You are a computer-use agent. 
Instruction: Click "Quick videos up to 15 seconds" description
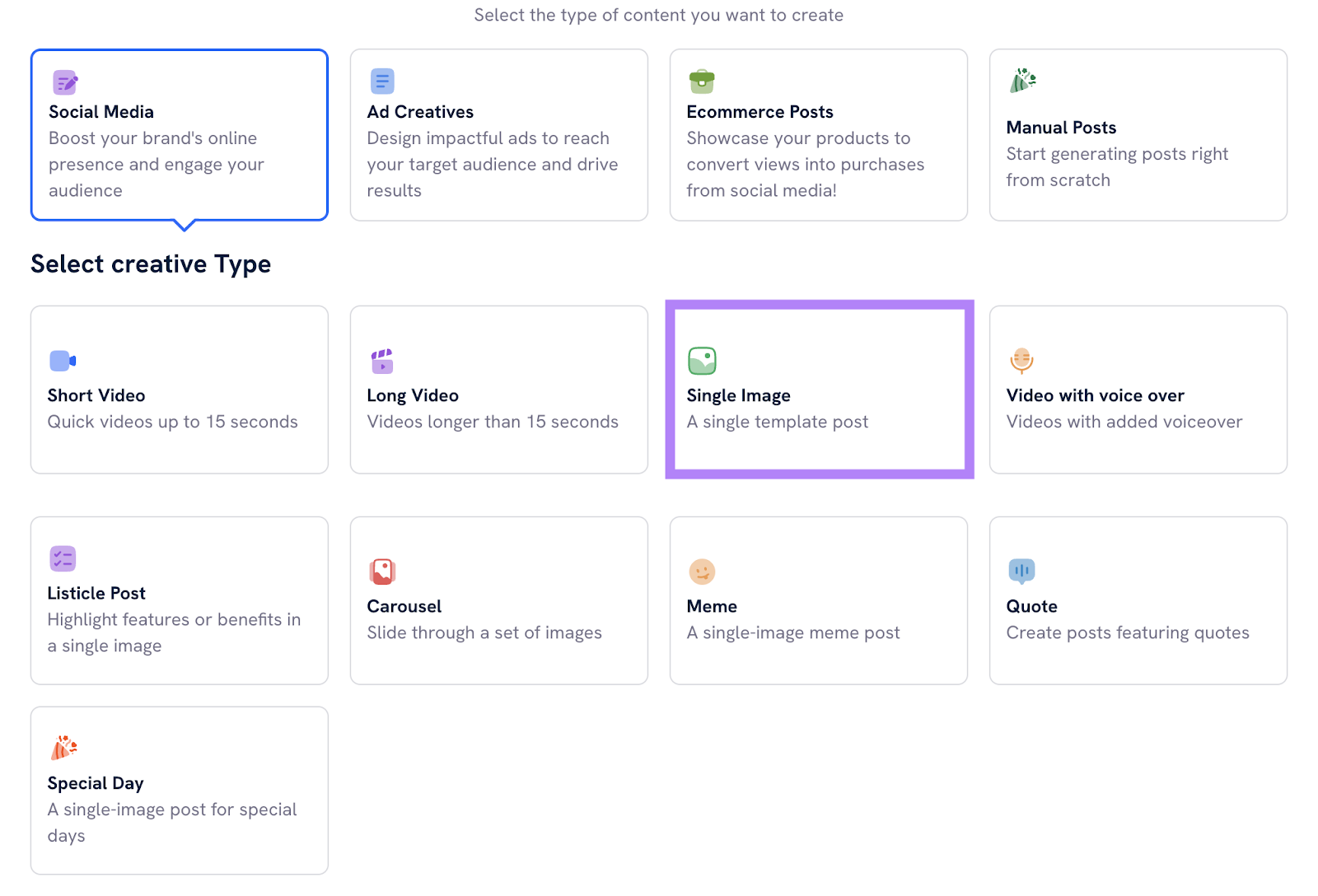[172, 422]
